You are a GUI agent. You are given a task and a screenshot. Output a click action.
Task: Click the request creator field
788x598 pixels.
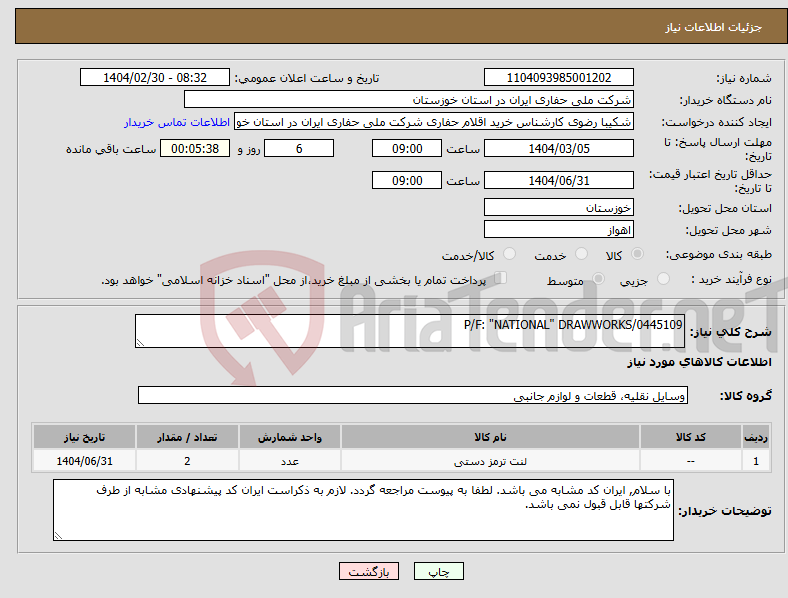[x=434, y=122]
